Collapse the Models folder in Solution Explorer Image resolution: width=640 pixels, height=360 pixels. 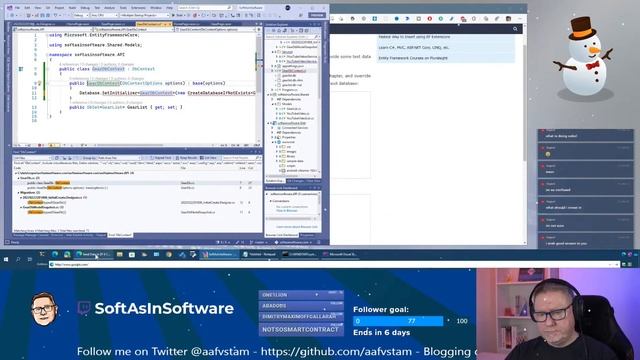click(273, 104)
